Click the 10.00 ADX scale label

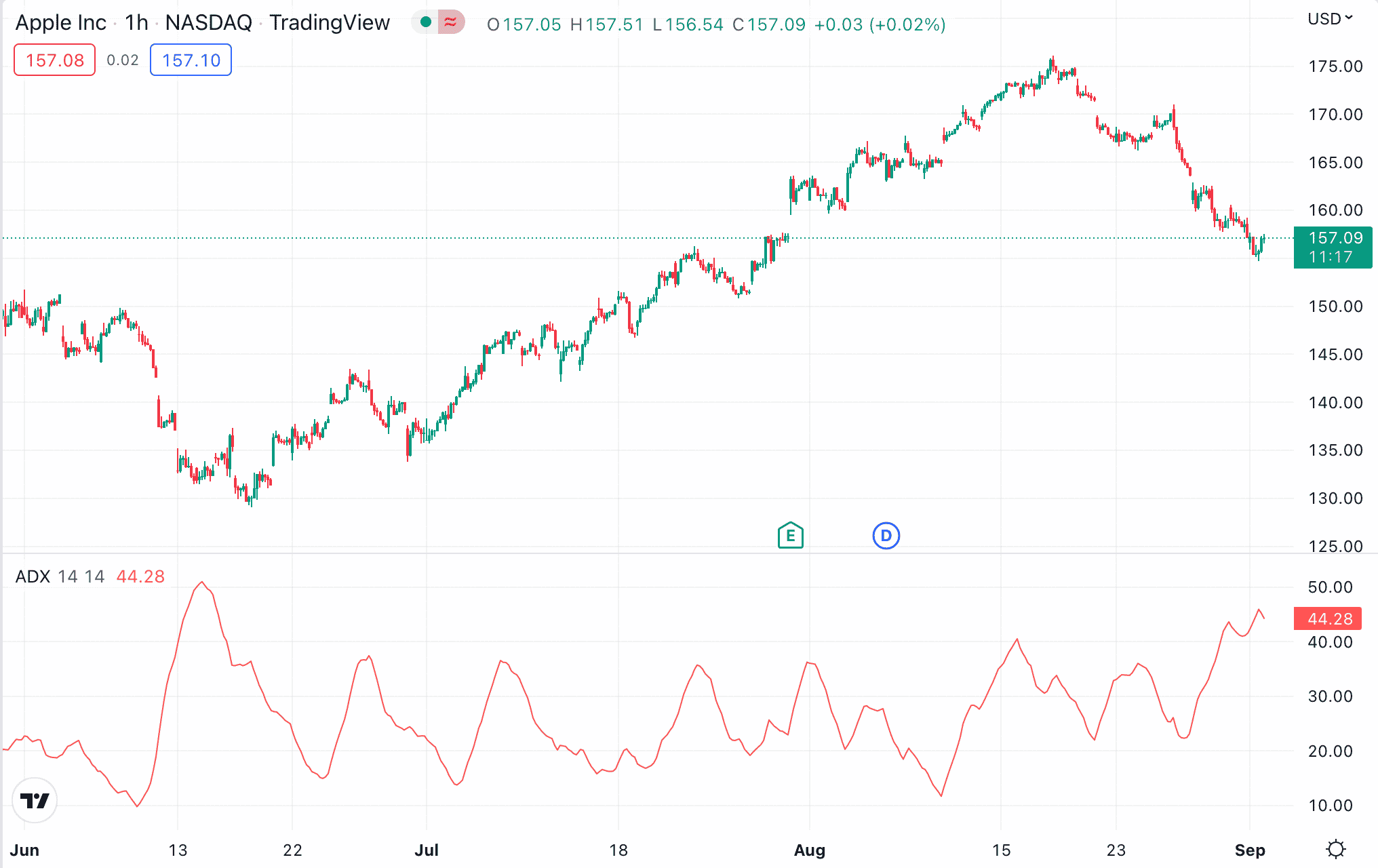point(1330,806)
